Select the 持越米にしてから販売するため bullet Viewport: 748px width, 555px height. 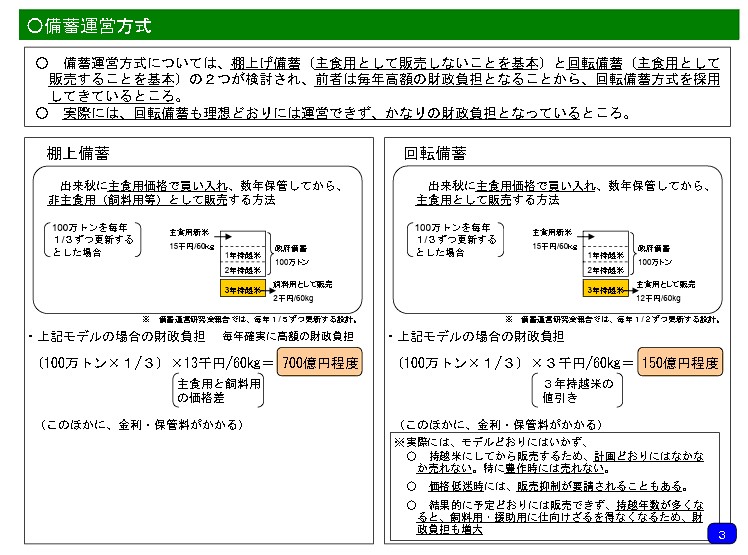555,462
